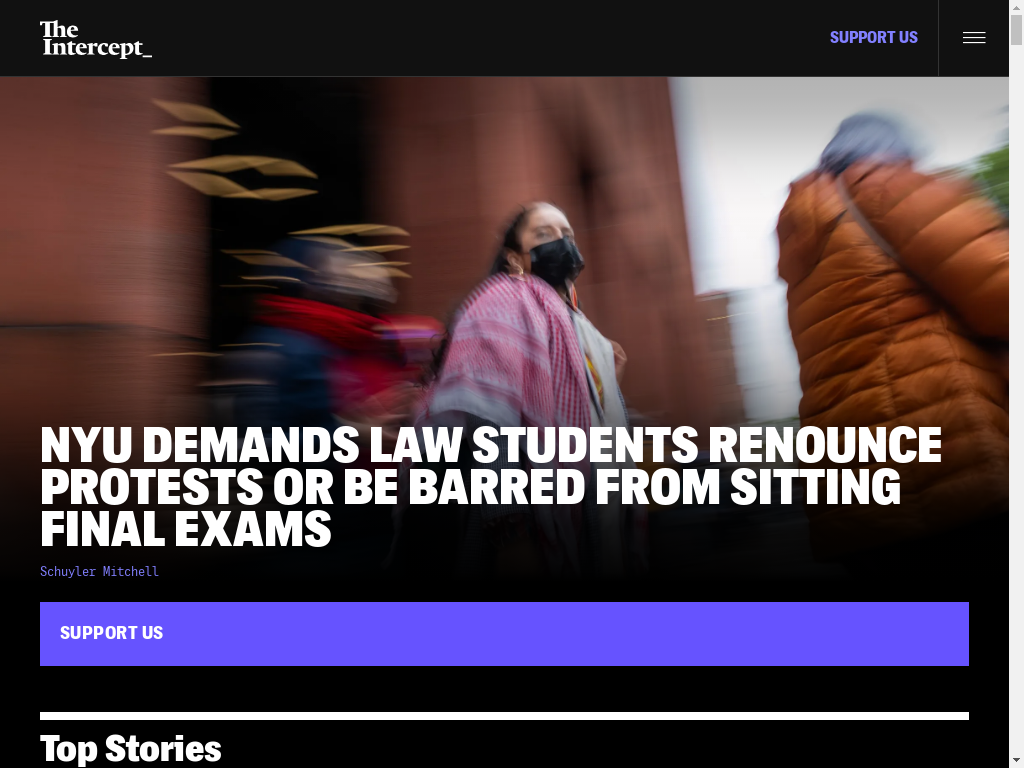Image resolution: width=1024 pixels, height=768 pixels.
Task: Click "FINAL EXAMS" in the headline
Action: pyautogui.click(x=186, y=529)
